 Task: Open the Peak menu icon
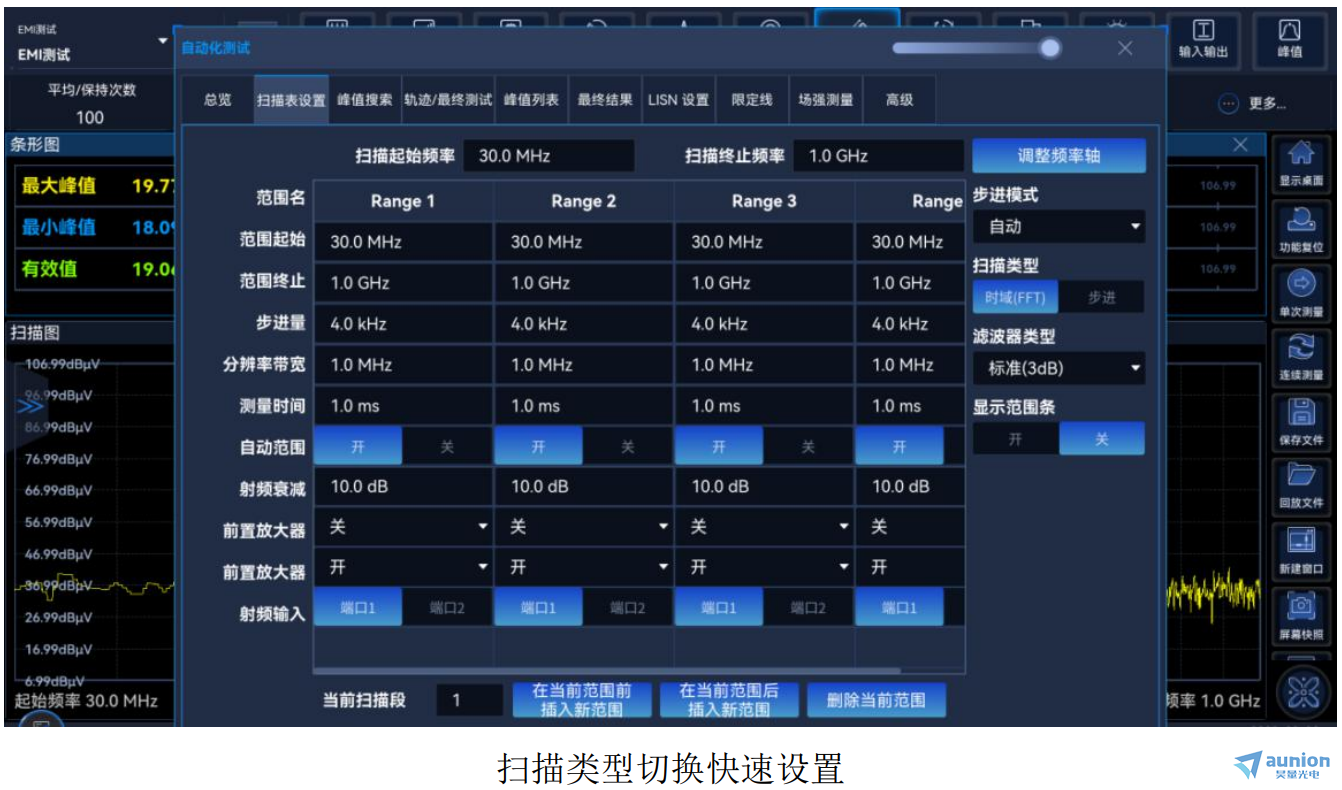1290,40
